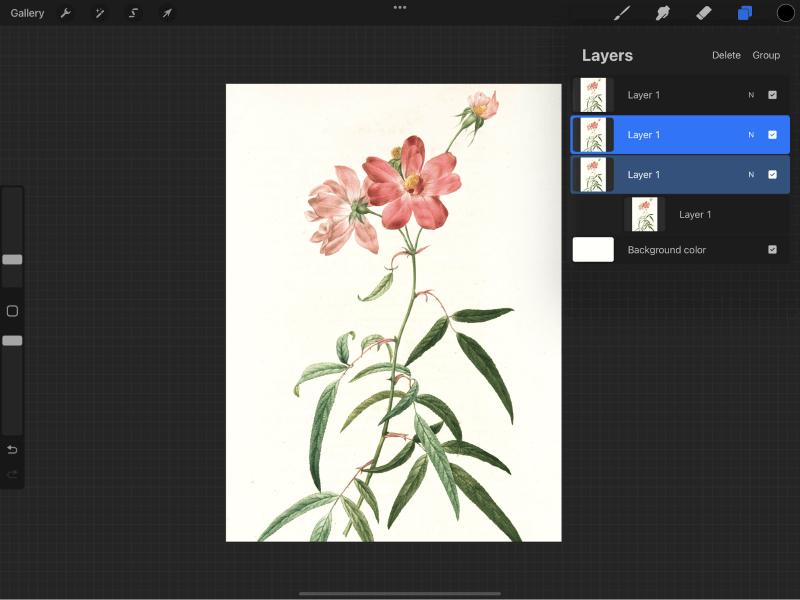Open blend mode N on the unhighlighted Layer 1
This screenshot has width=800, height=600.
point(751,95)
